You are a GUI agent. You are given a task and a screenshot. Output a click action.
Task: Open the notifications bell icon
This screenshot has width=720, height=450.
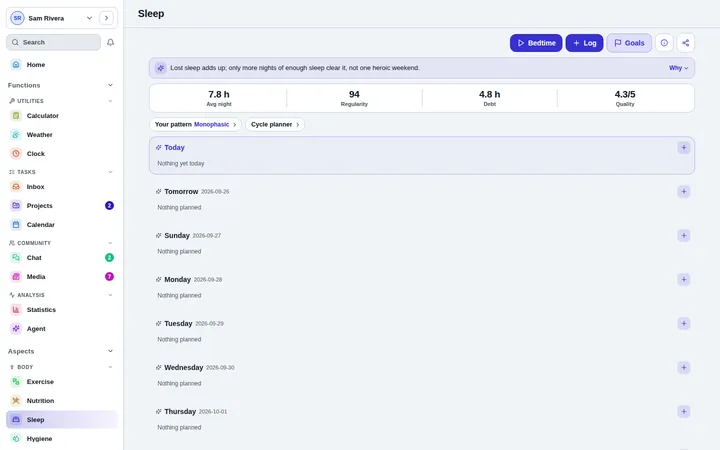coord(110,42)
